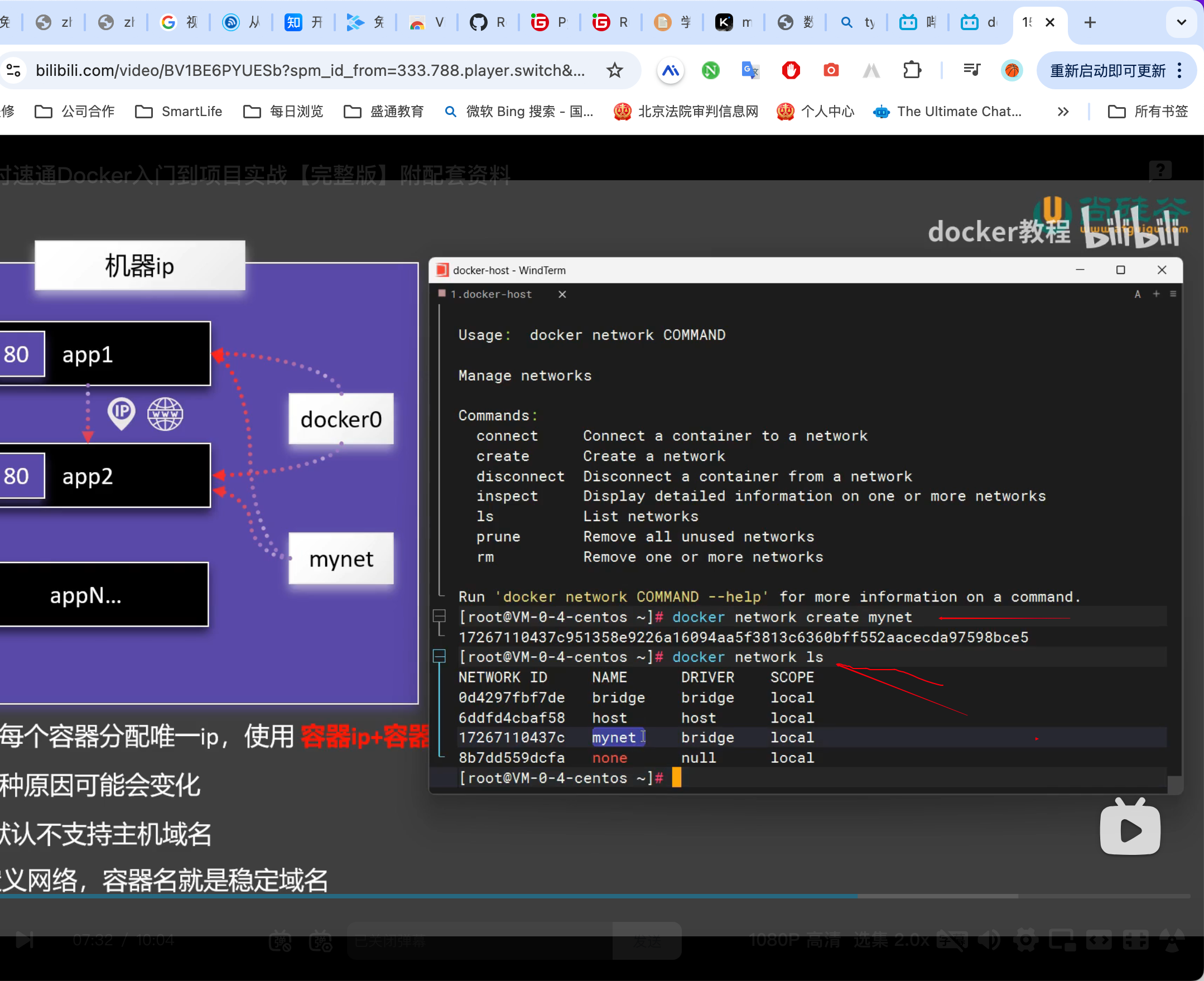The height and width of the screenshot is (981, 1204).
Task: Click the big Bilibili play button overlay
Action: pyautogui.click(x=1129, y=829)
